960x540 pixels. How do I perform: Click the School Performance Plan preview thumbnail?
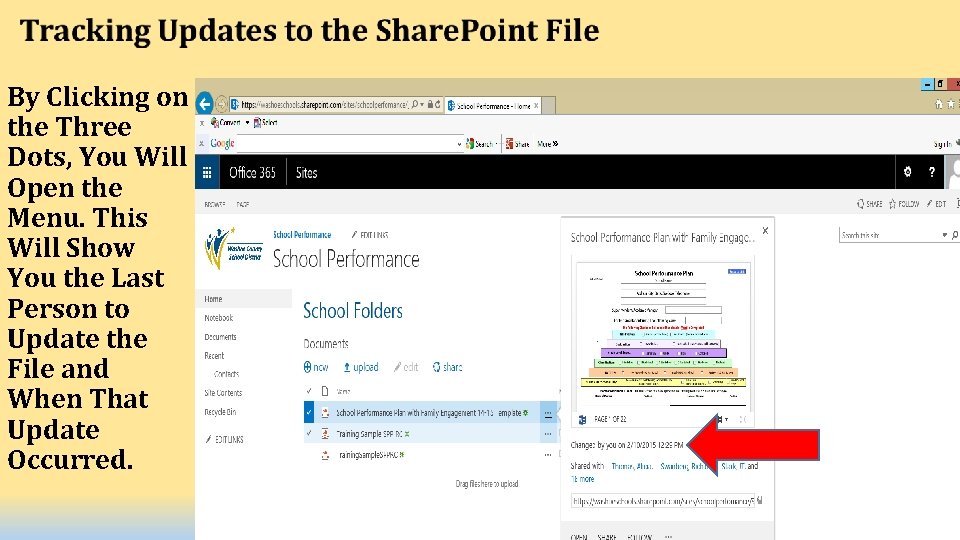pos(663,333)
